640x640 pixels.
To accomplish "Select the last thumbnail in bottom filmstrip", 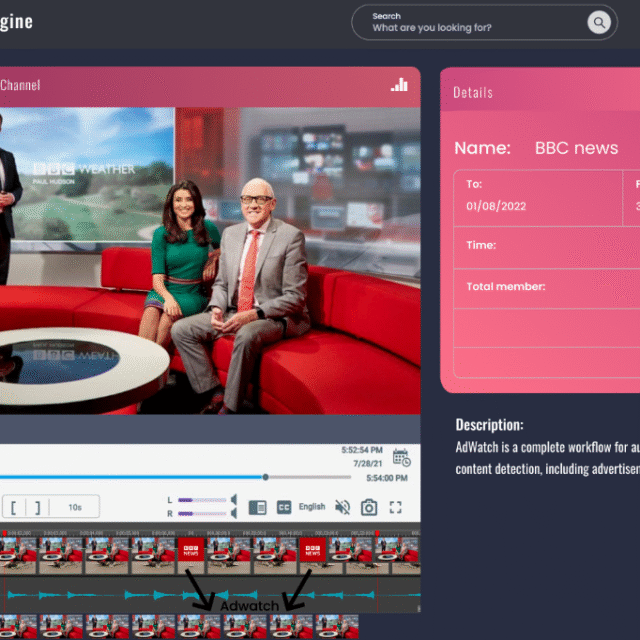I will pyautogui.click(x=337, y=627).
